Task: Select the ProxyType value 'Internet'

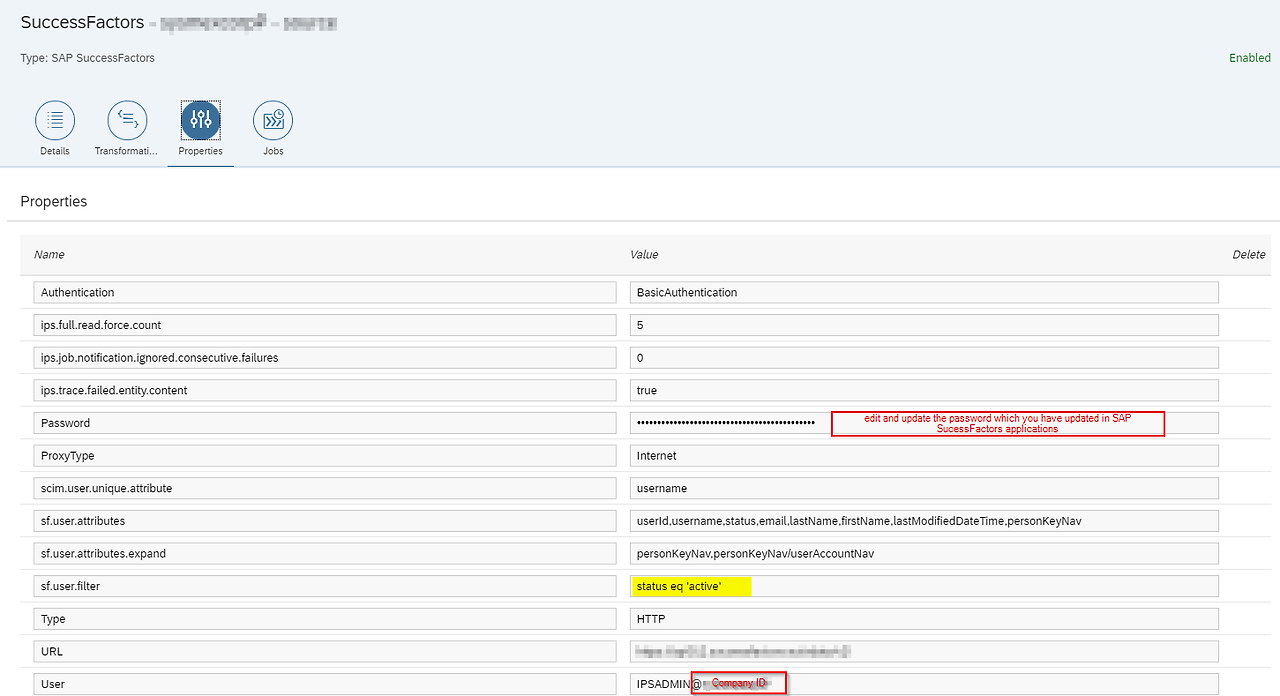Action: pos(924,455)
